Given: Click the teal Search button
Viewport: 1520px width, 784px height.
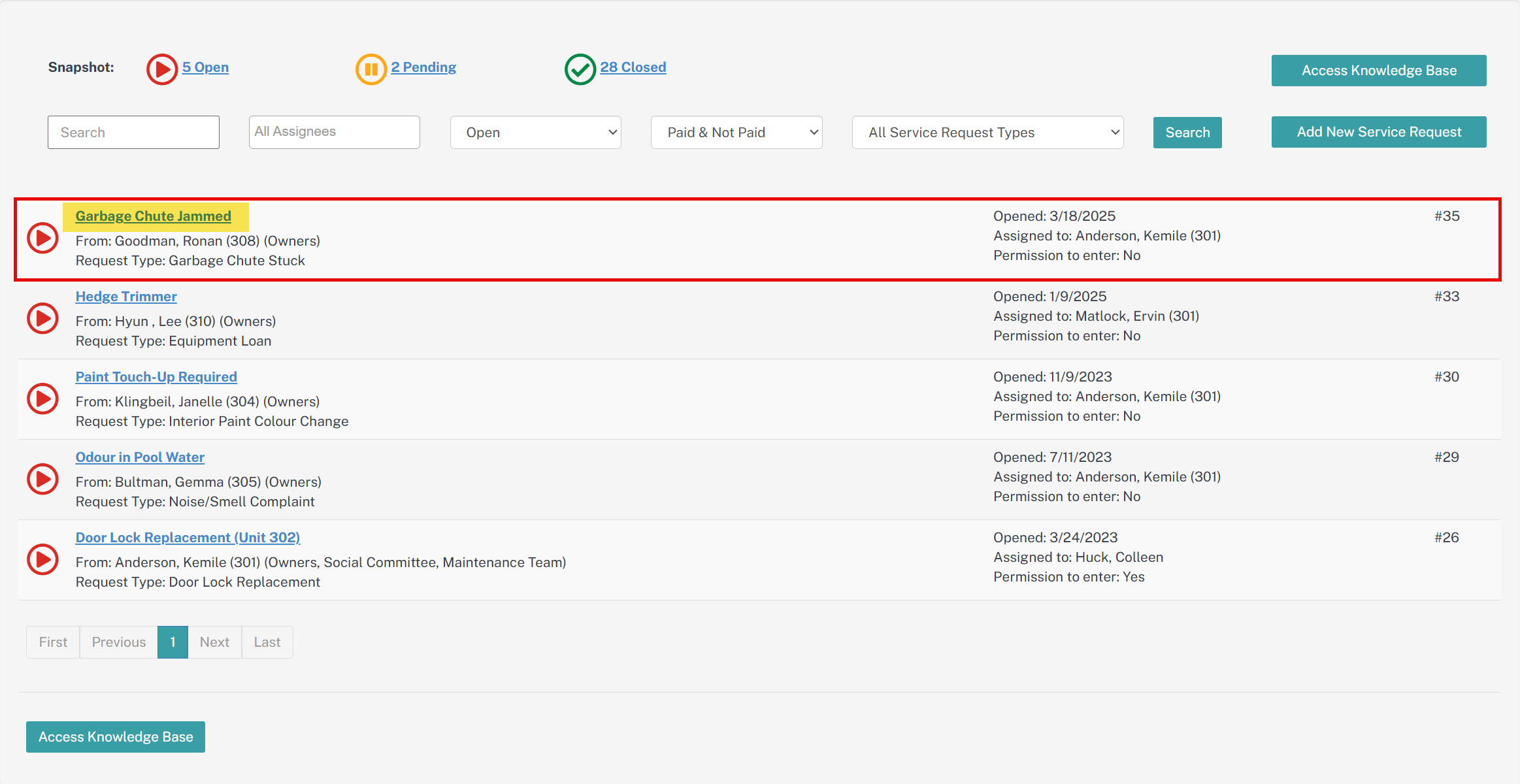Looking at the screenshot, I should point(1187,133).
